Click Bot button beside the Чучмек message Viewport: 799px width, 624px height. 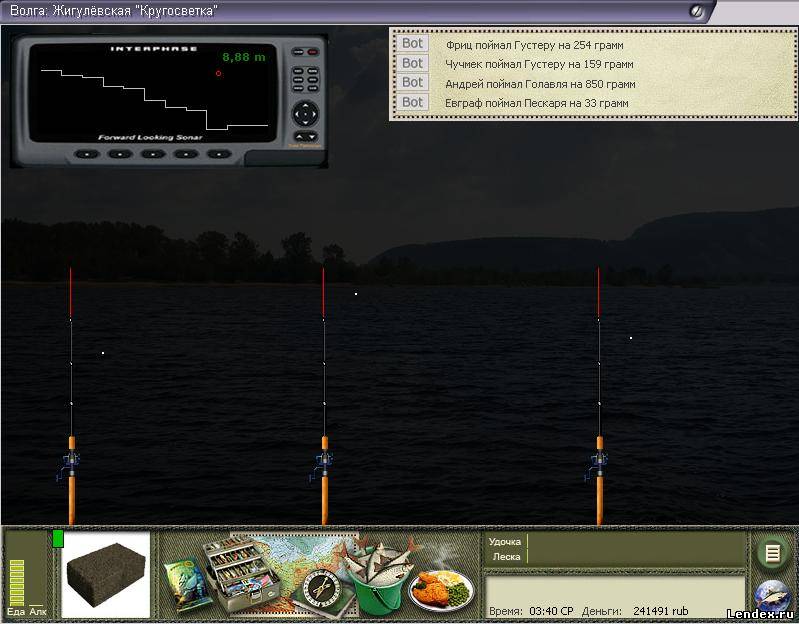412,63
